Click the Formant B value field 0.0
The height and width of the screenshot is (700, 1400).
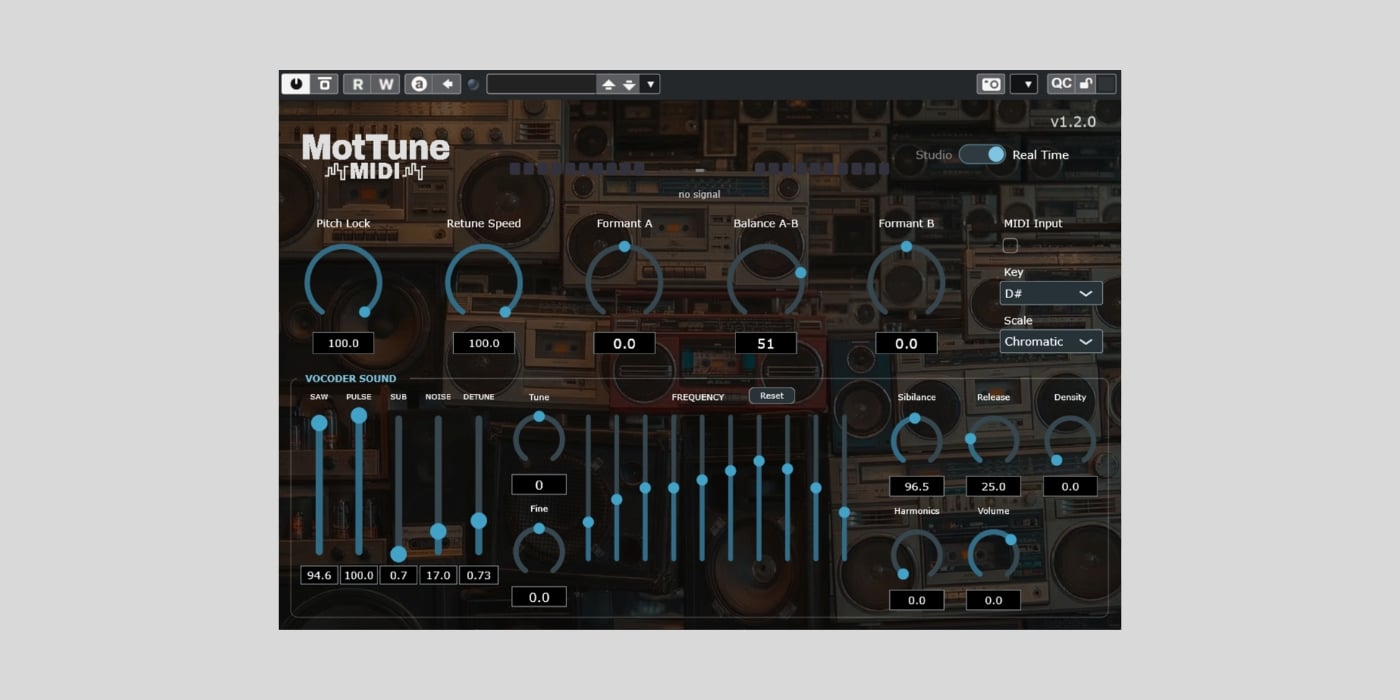906,343
